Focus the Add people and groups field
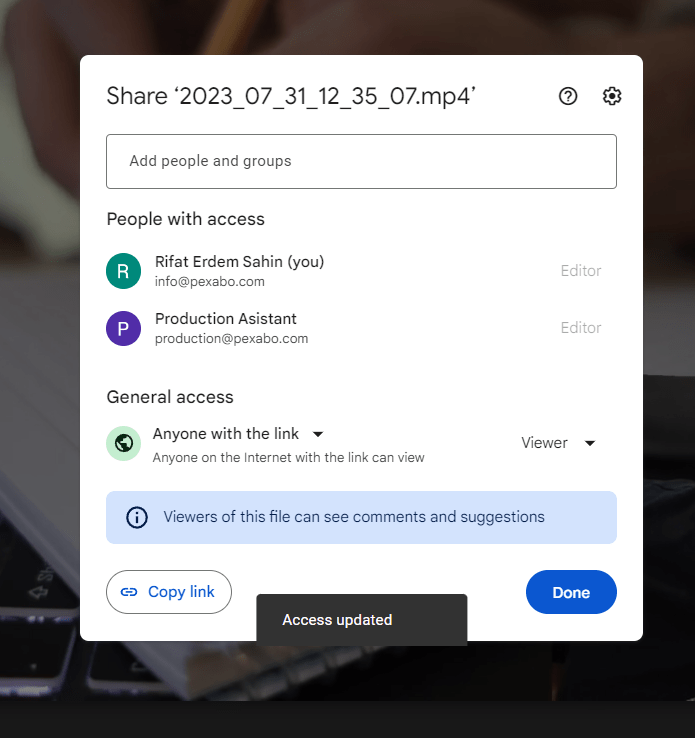The height and width of the screenshot is (738, 695). [361, 161]
